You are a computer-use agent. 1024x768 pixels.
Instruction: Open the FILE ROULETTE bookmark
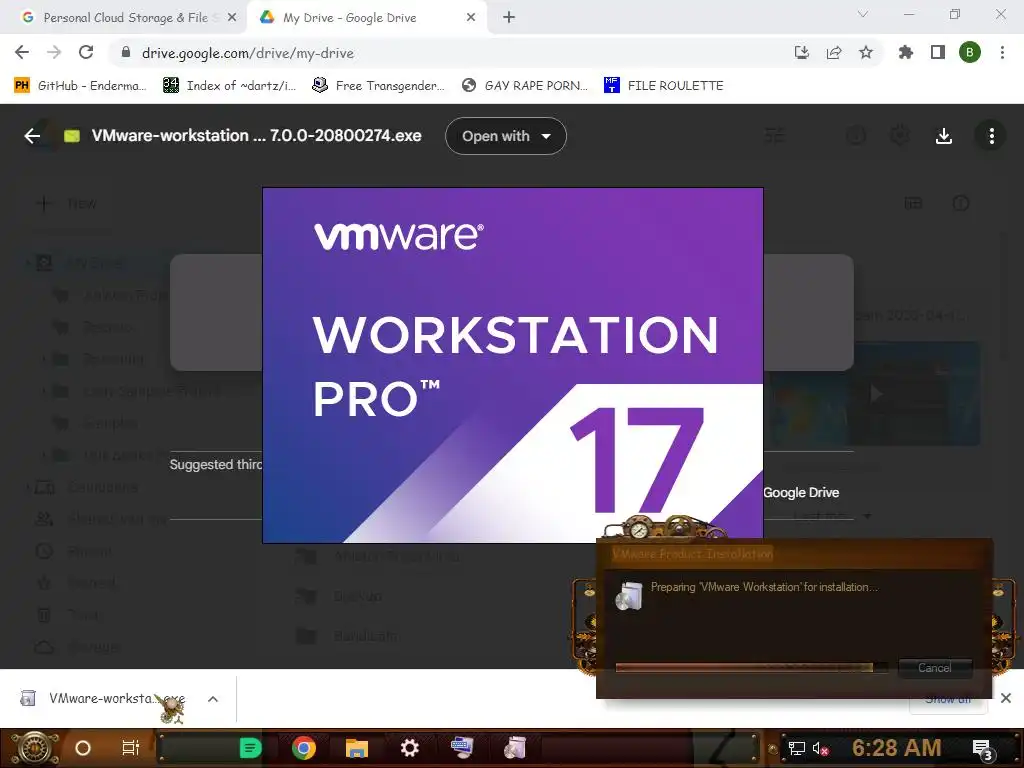click(664, 86)
